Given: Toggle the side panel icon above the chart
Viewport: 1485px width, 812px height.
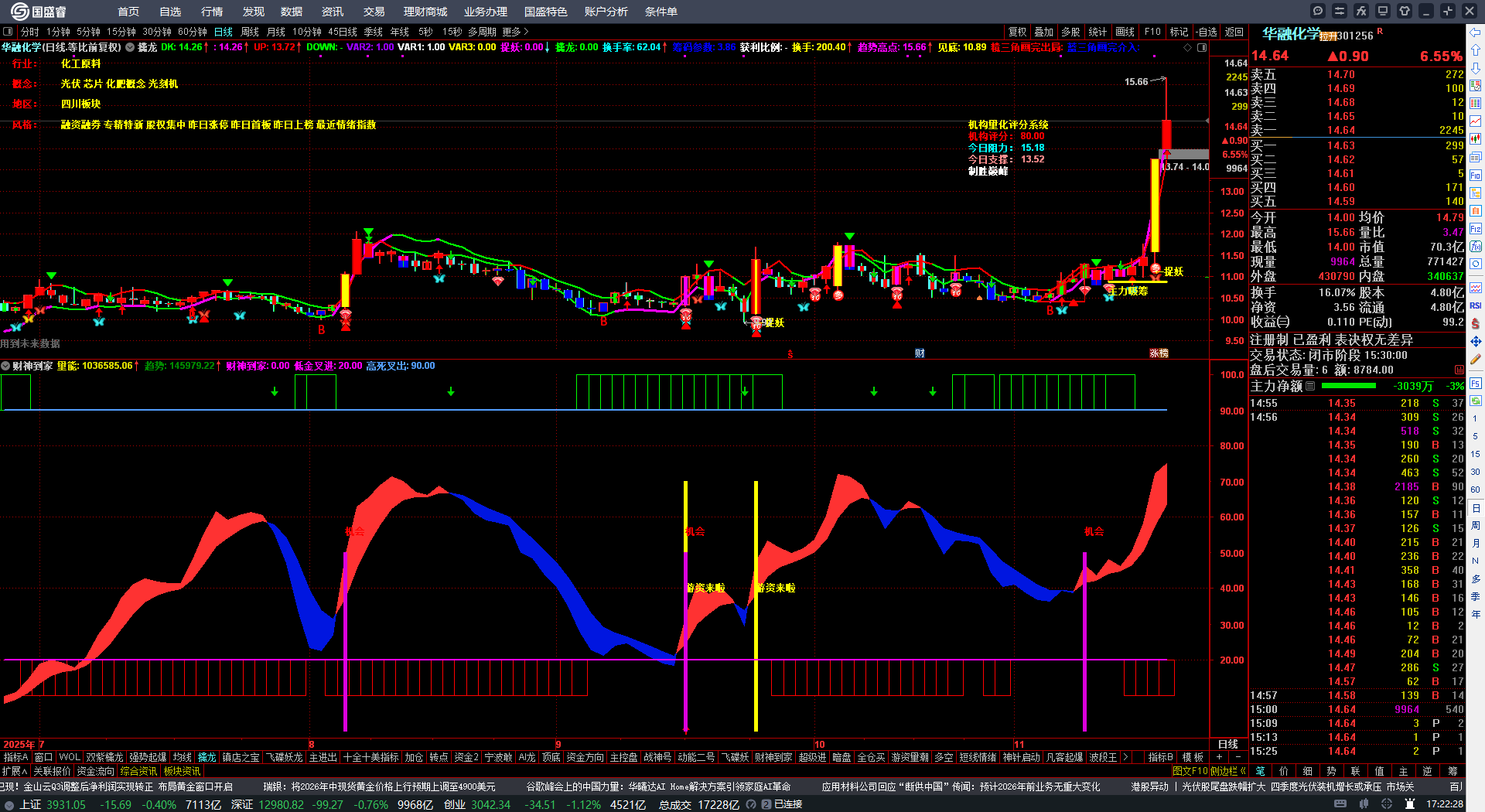Looking at the screenshot, I should point(1202,47).
